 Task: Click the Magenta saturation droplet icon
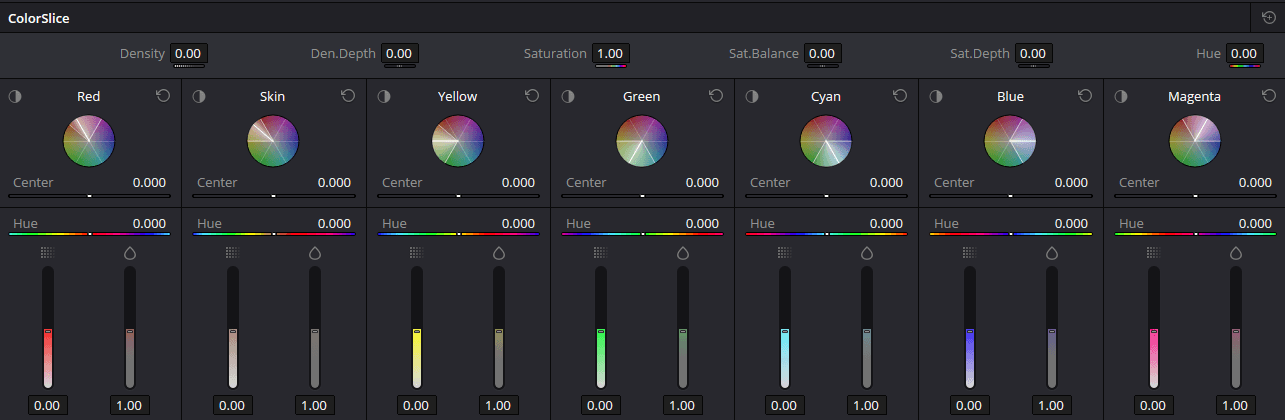coord(1235,253)
